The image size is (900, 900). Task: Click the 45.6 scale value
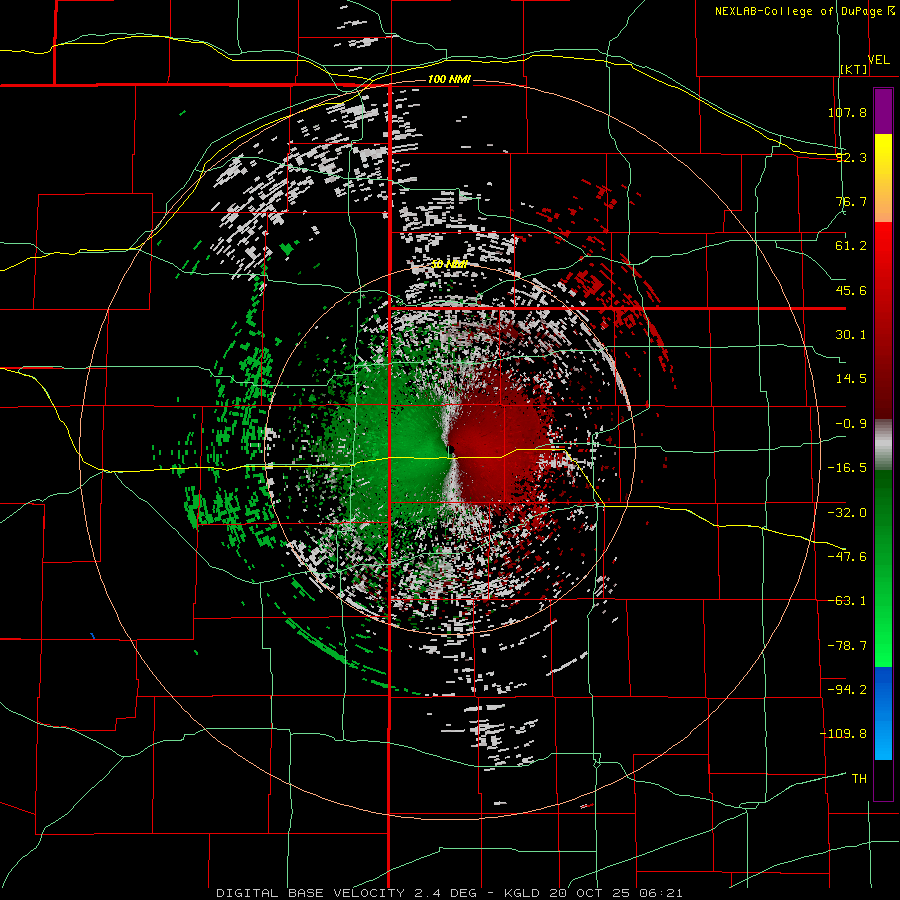(851, 290)
